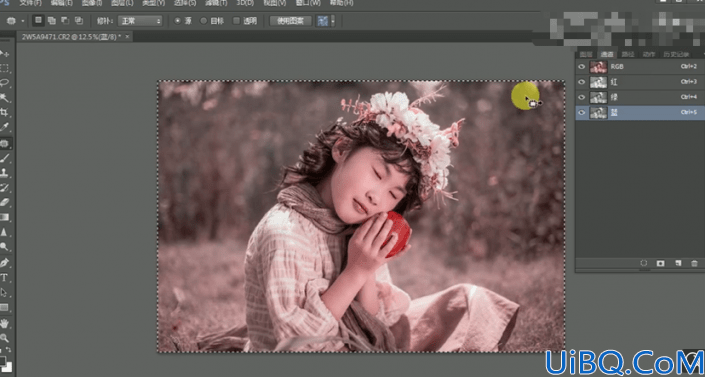705x377 pixels.
Task: Select the Clone Stamp tool
Action: 4,173
